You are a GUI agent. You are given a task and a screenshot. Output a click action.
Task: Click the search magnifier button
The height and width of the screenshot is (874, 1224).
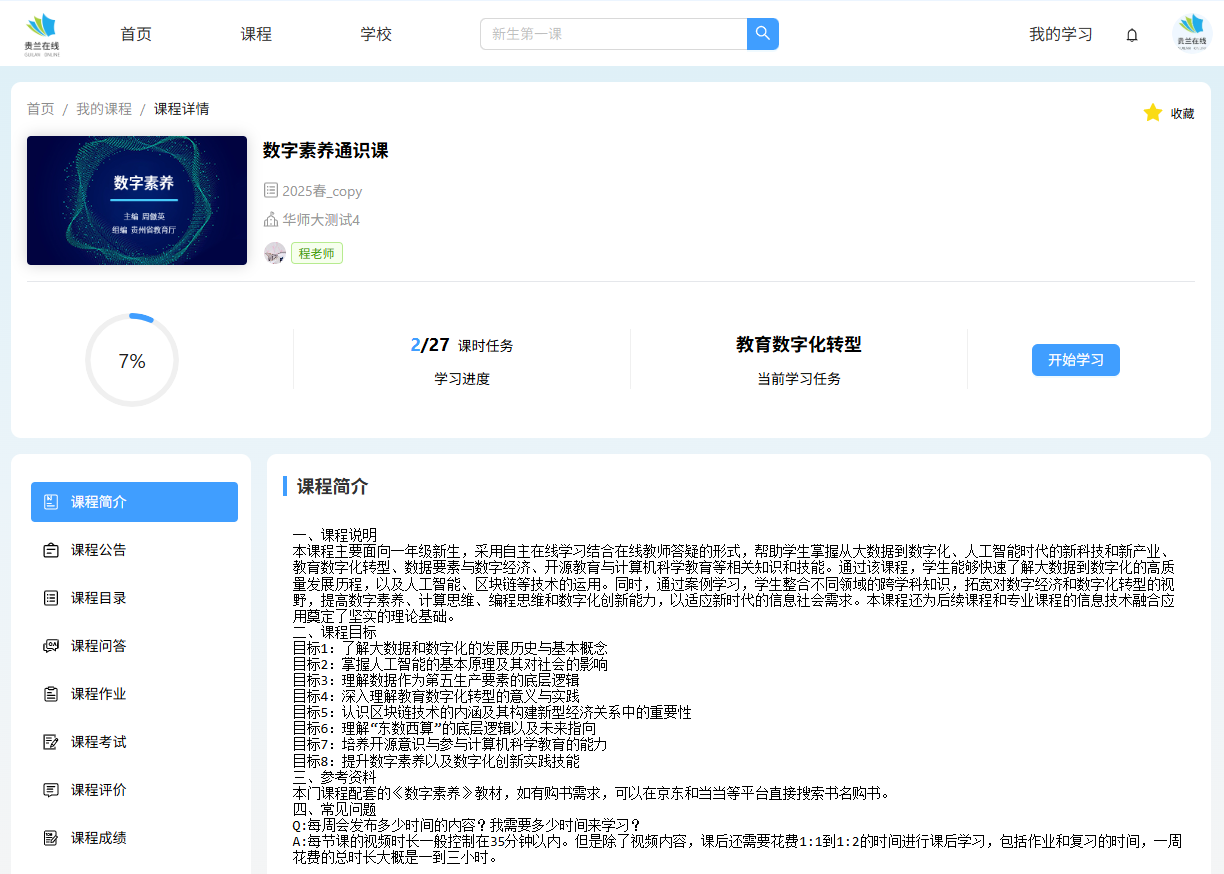click(x=762, y=34)
